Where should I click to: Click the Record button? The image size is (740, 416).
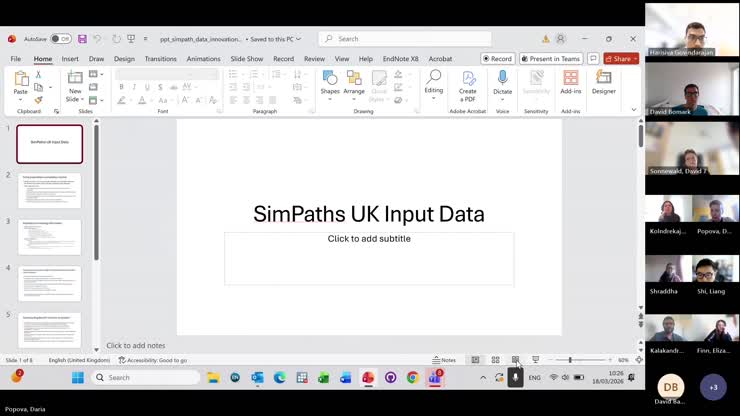(x=497, y=59)
